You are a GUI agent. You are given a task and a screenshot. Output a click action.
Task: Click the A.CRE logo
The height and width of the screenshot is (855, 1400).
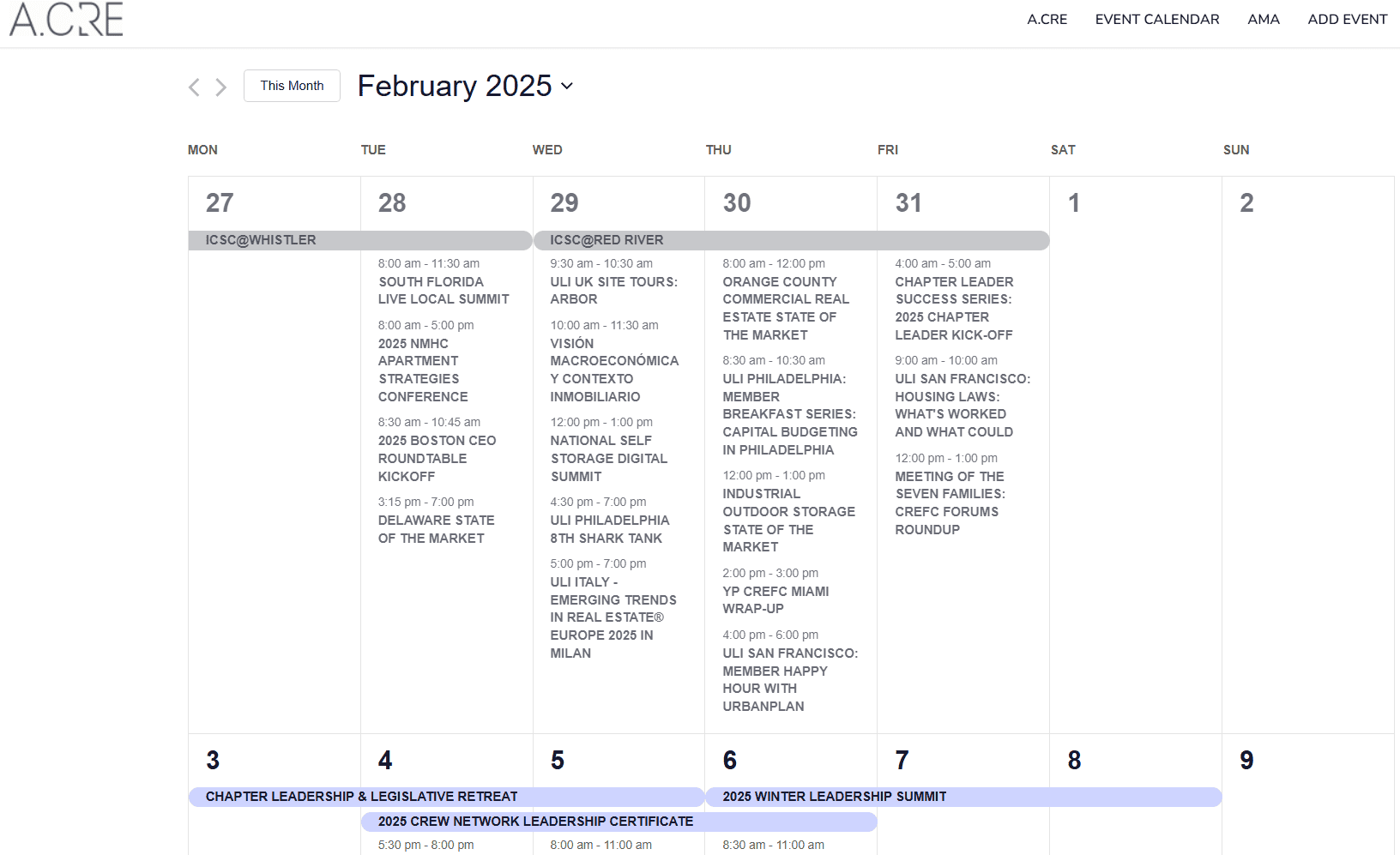coord(66,18)
